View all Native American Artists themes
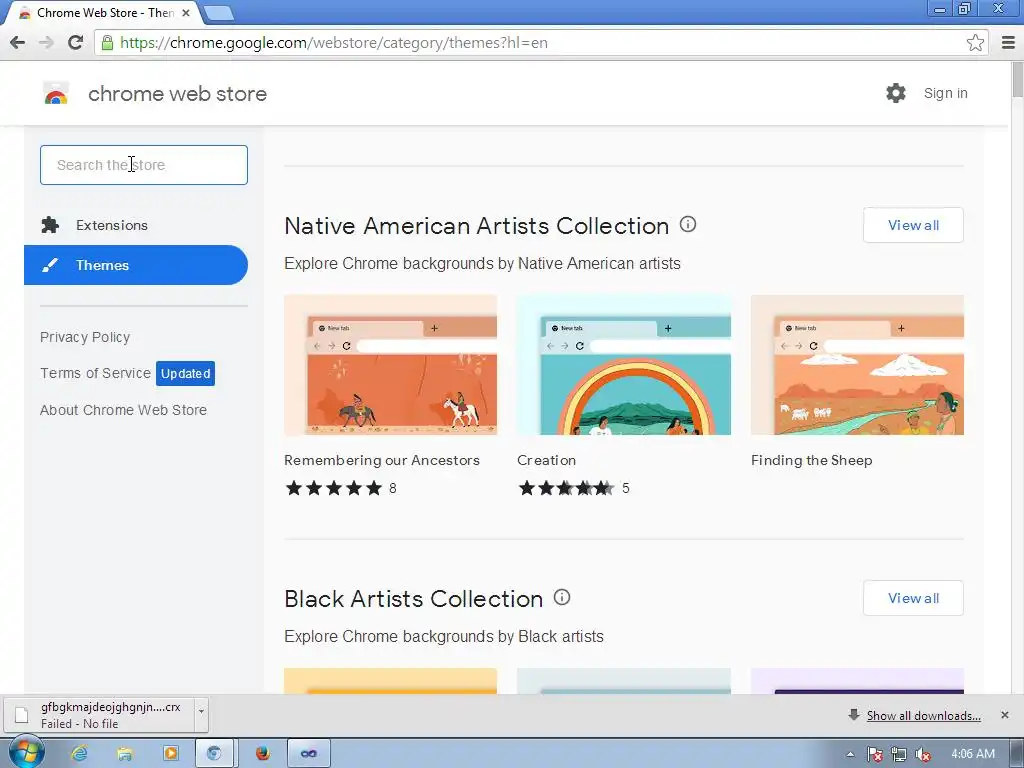This screenshot has width=1024, height=768. click(913, 225)
